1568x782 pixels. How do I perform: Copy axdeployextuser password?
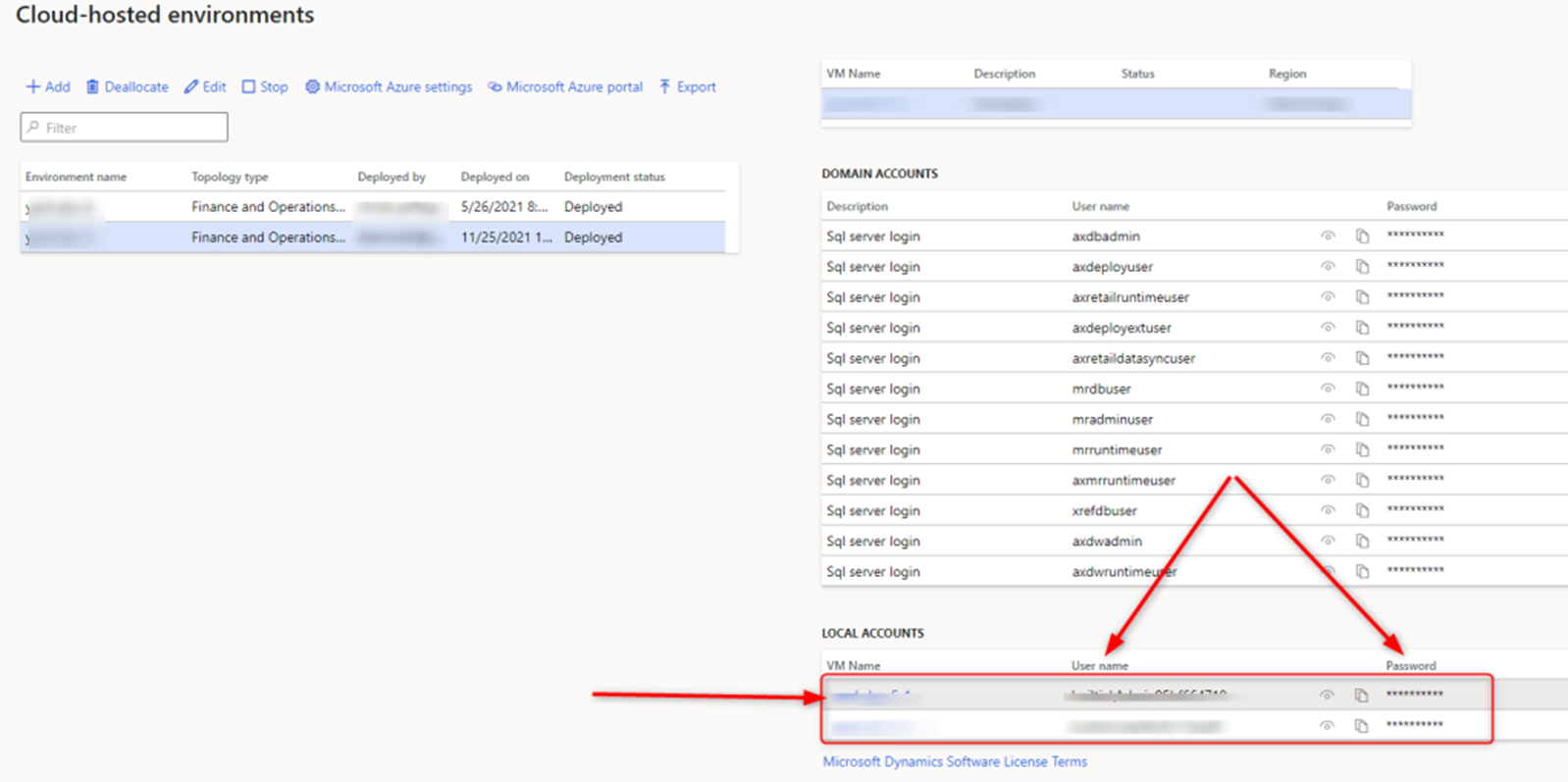click(1362, 327)
